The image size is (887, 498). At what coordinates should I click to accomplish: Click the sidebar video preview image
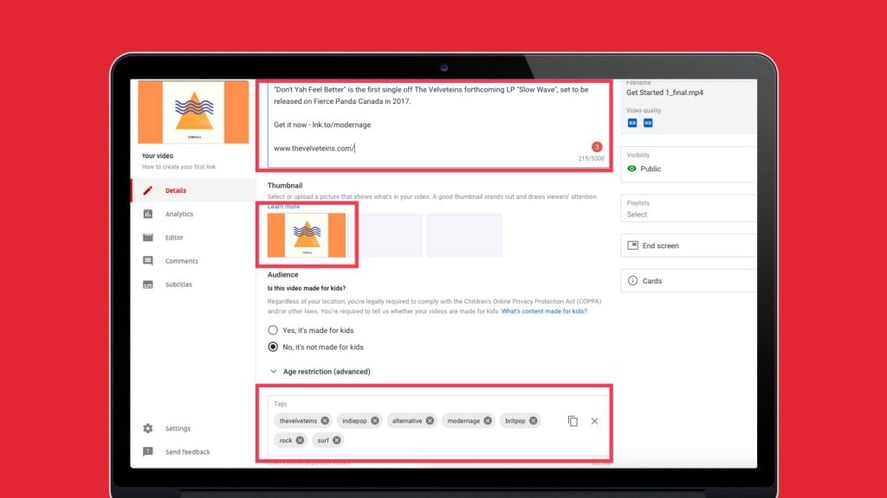pyautogui.click(x=193, y=112)
